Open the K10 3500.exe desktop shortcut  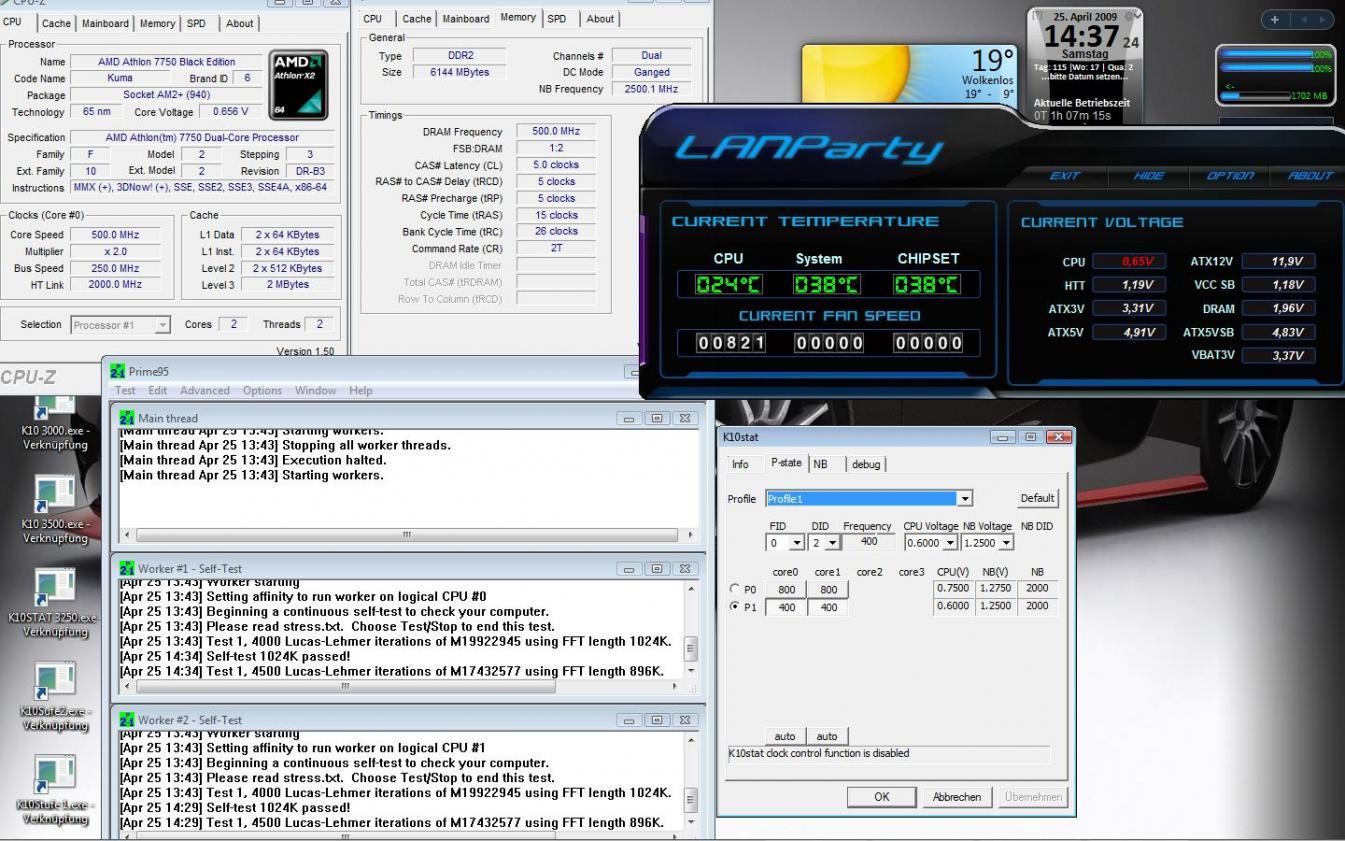click(x=54, y=510)
